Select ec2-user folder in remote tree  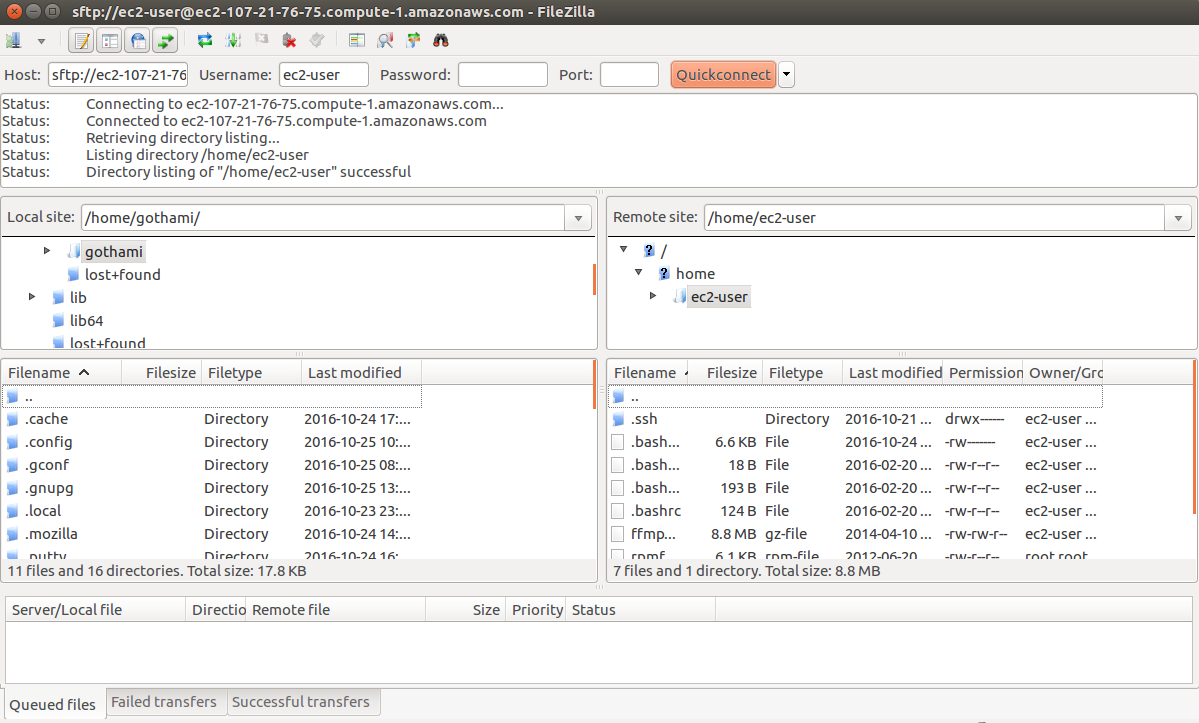coord(719,297)
